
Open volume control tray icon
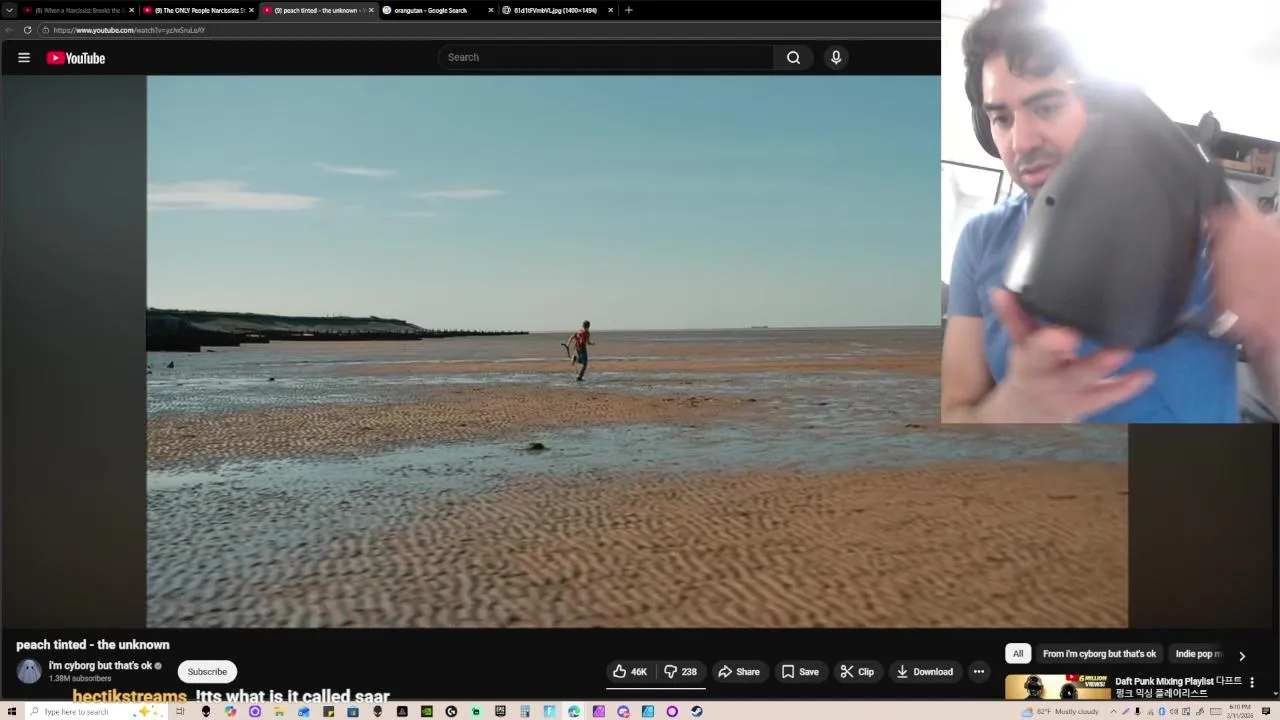coord(1174,711)
